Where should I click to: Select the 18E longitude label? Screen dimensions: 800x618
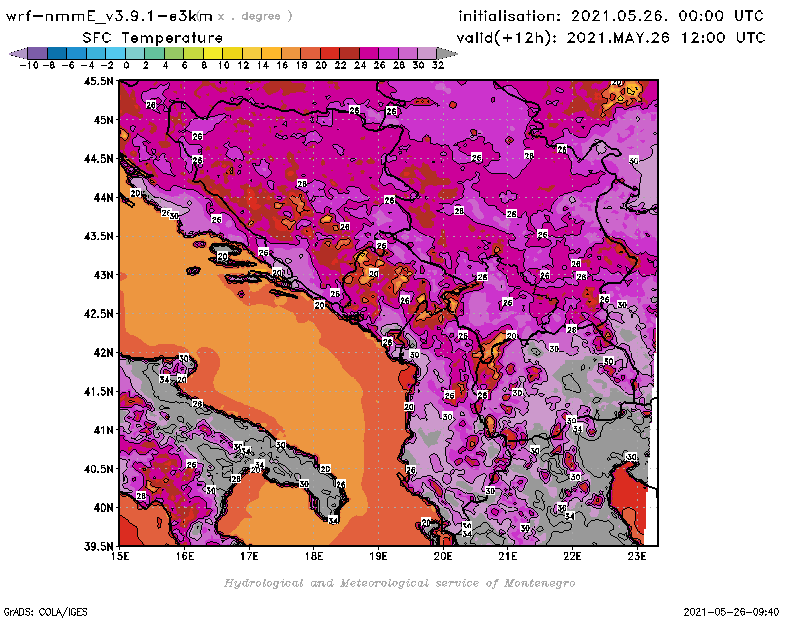[314, 556]
